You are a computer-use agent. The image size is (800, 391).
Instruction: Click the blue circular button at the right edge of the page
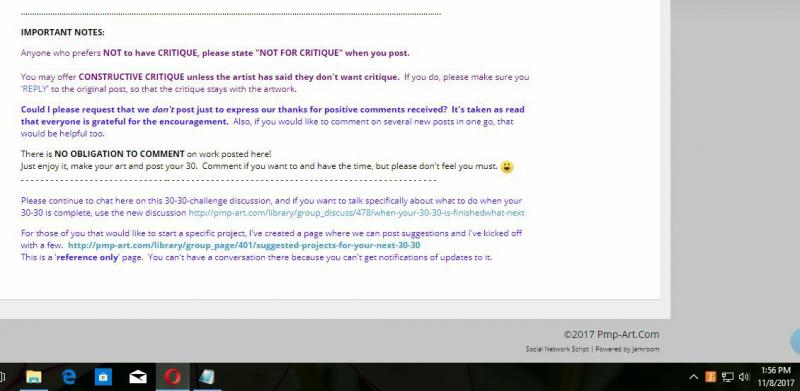[x=795, y=341]
